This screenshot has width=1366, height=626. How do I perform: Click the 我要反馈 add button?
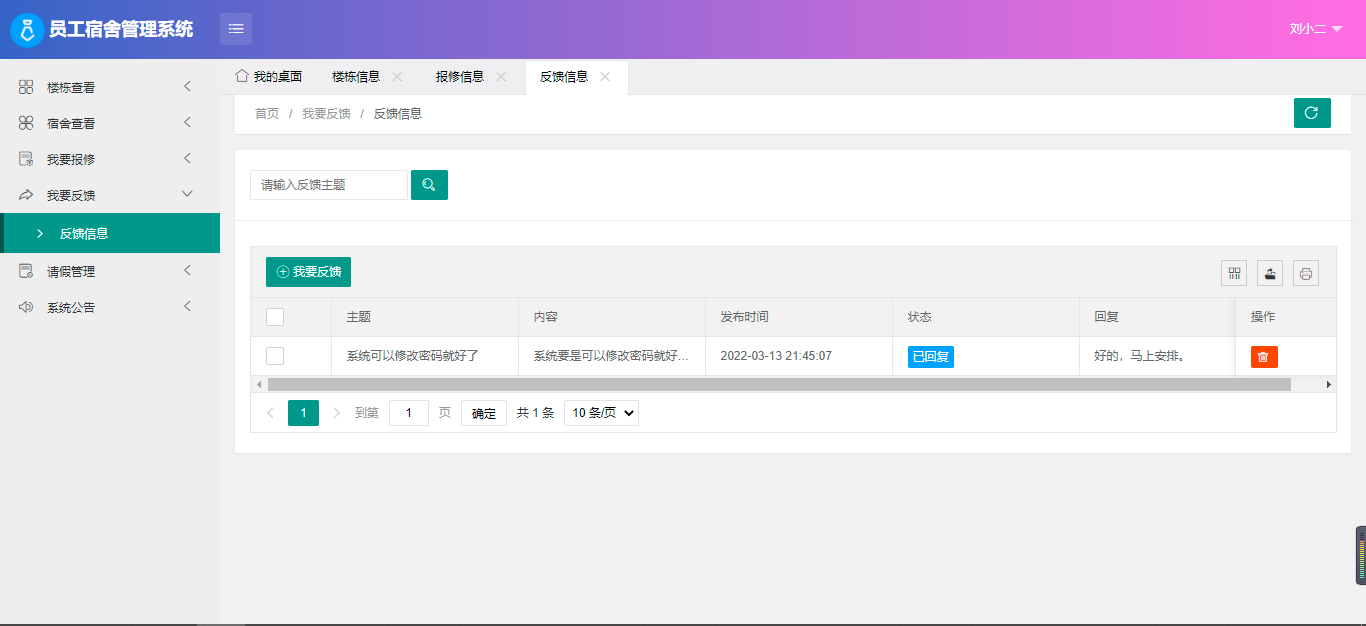308,272
